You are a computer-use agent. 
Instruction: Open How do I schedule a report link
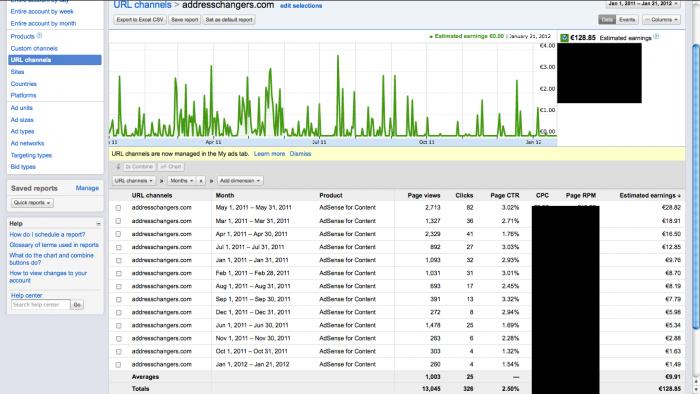tap(47, 235)
